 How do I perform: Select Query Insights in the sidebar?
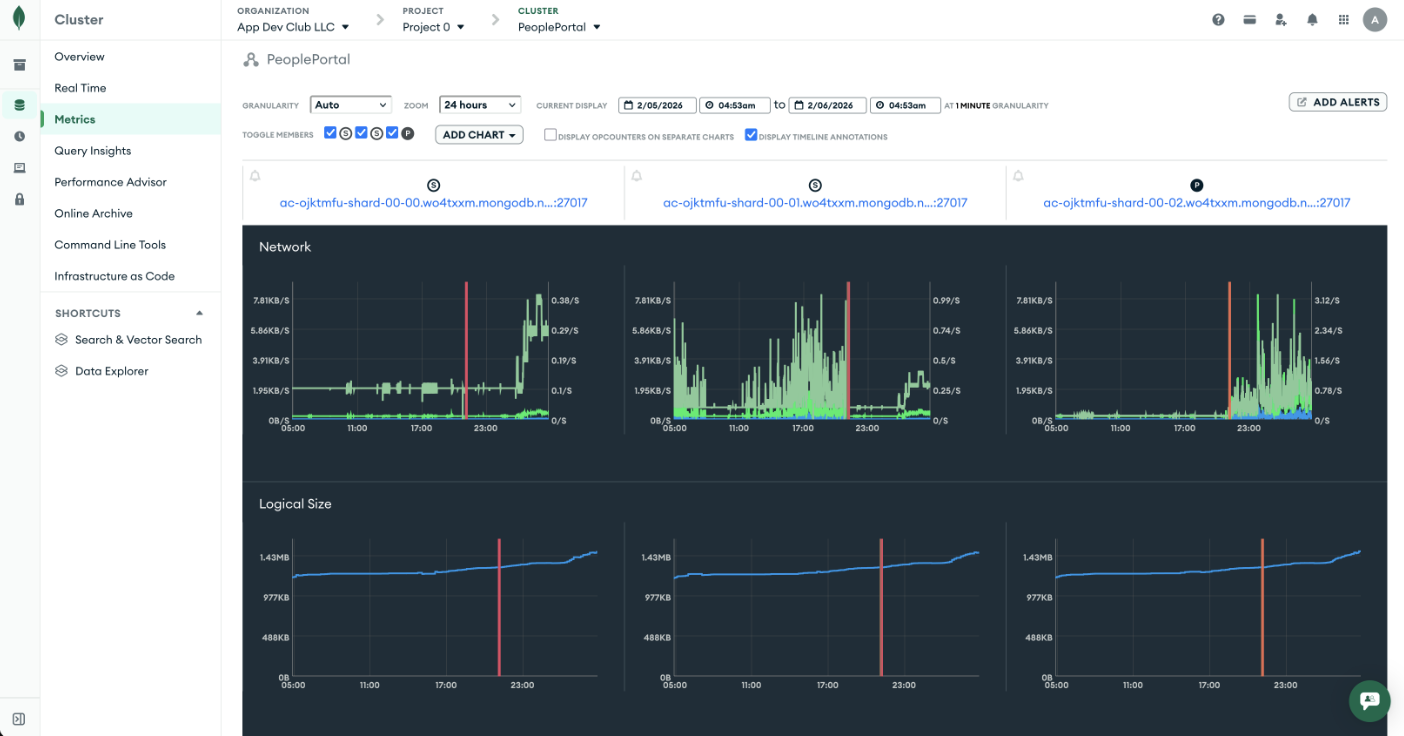(x=91, y=150)
